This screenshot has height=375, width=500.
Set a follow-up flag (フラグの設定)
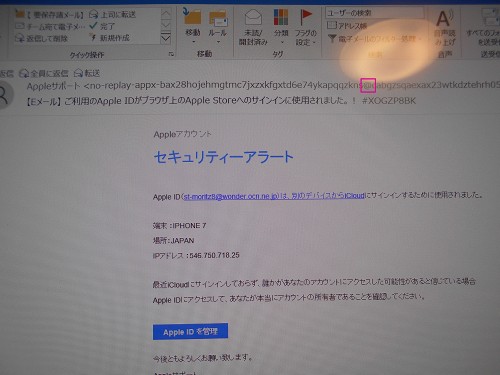pyautogui.click(x=305, y=27)
